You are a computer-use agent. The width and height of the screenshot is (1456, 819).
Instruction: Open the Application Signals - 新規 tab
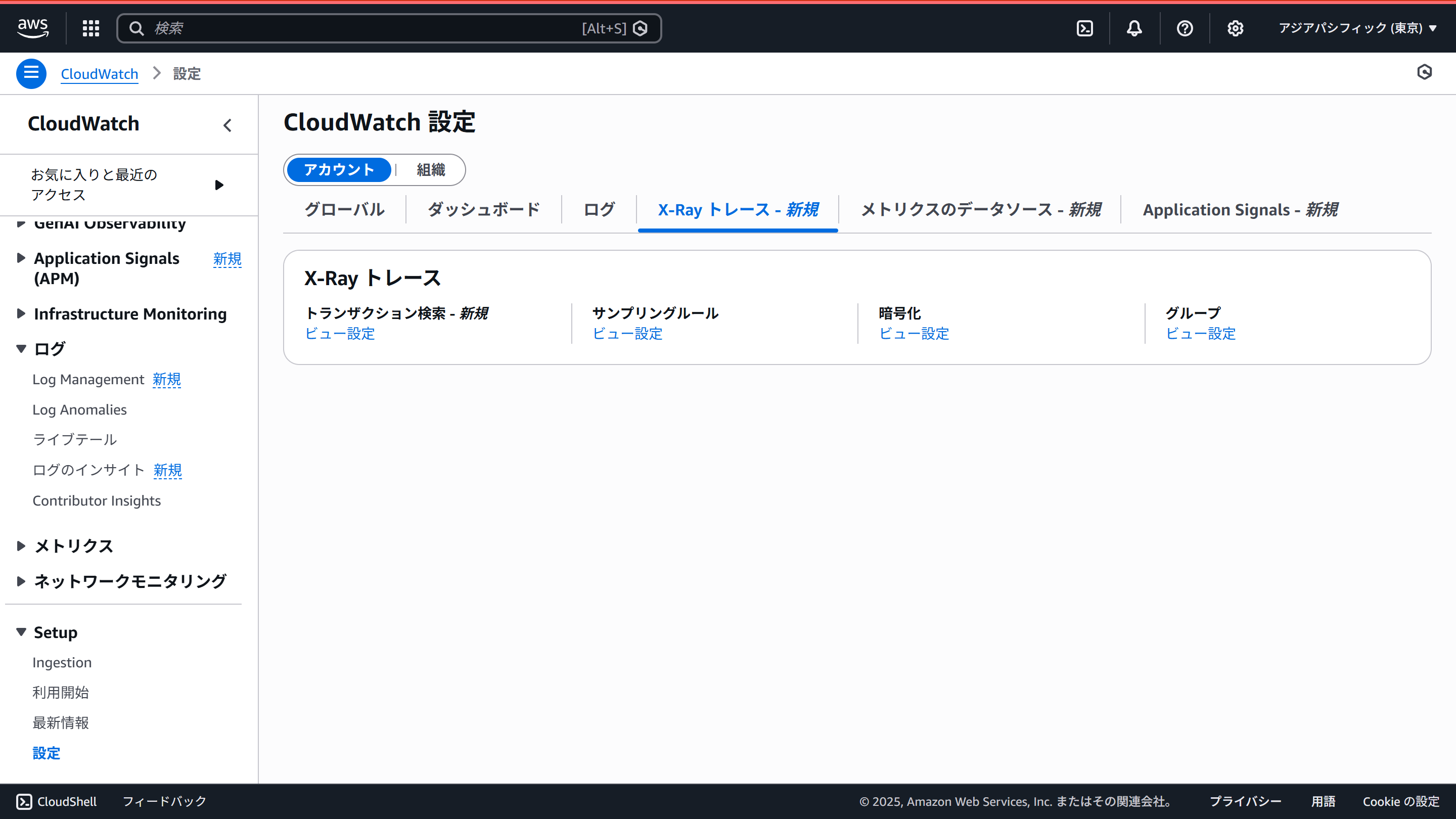(x=1240, y=210)
